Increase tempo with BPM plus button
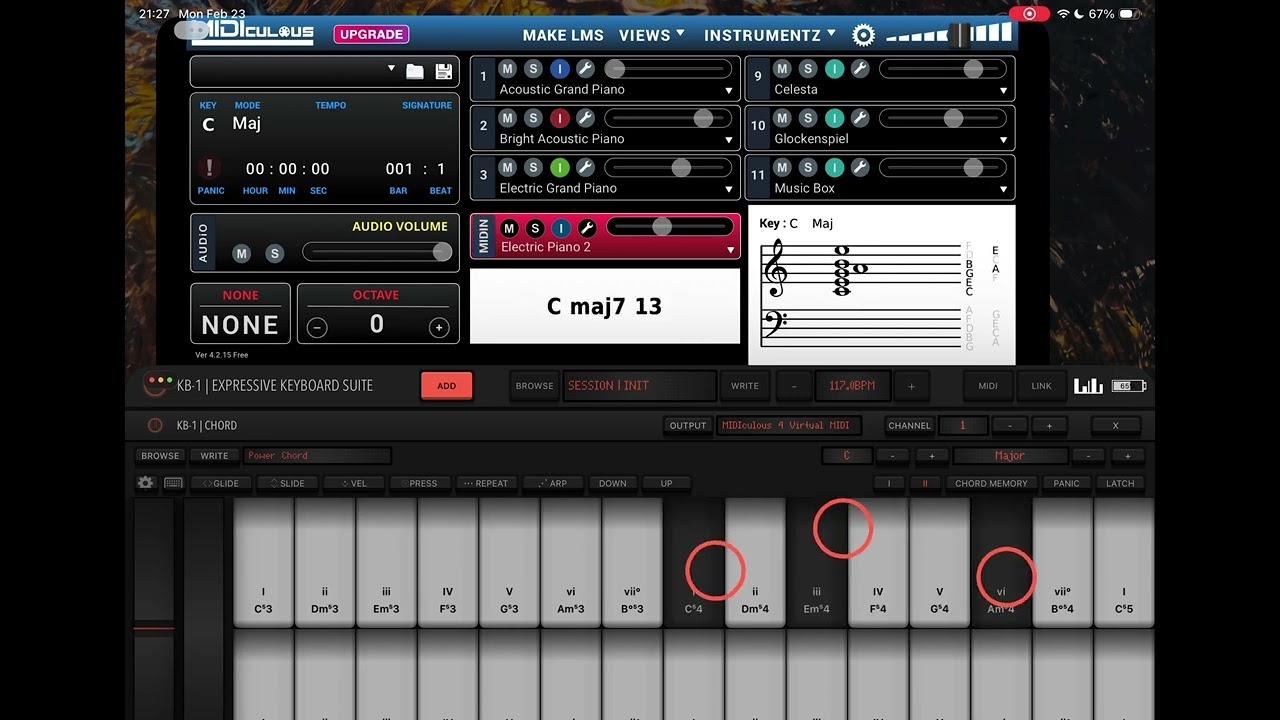The height and width of the screenshot is (720, 1280). pyautogui.click(x=911, y=386)
